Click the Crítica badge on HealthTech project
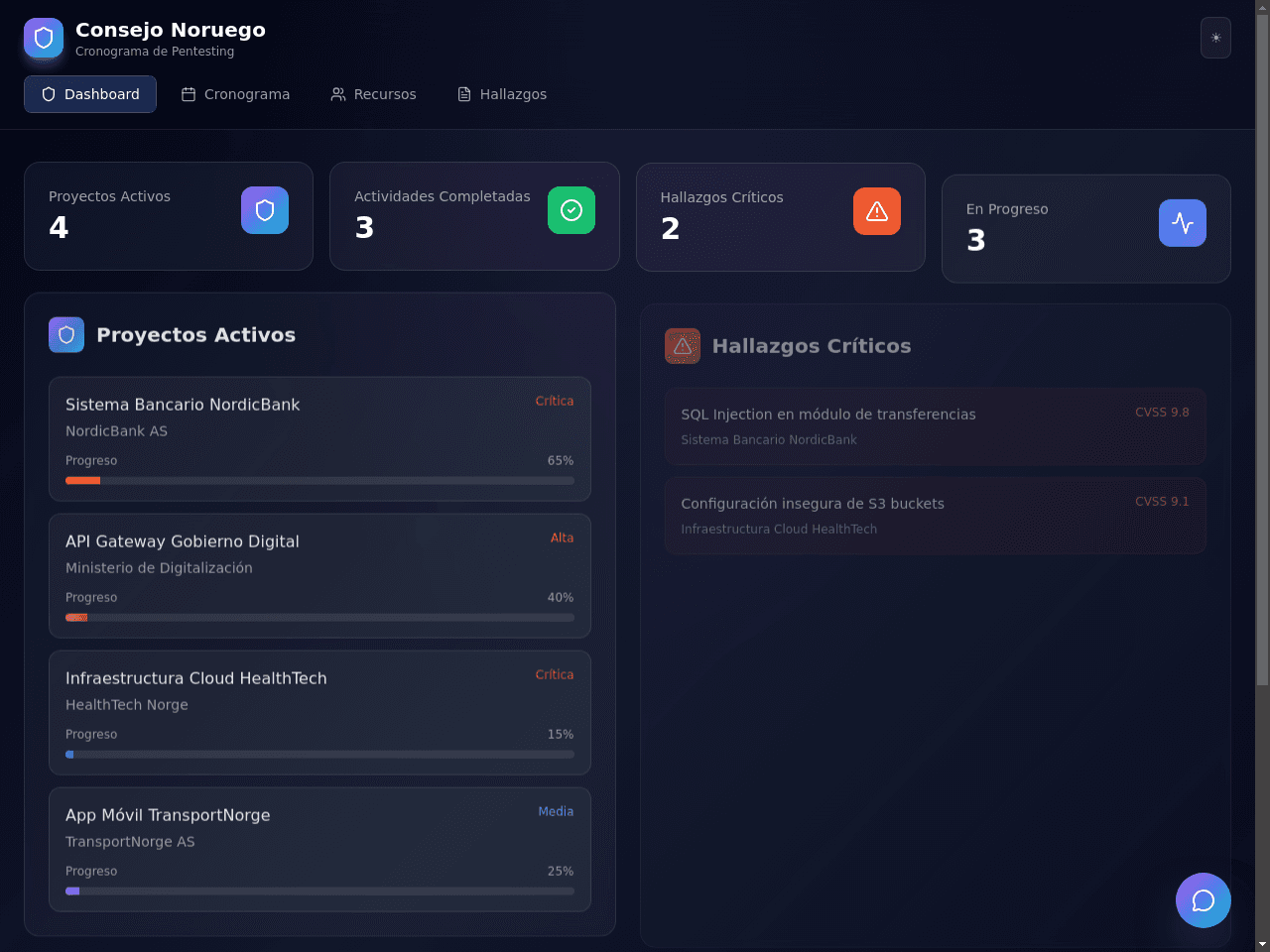1270x952 pixels. pyautogui.click(x=555, y=675)
